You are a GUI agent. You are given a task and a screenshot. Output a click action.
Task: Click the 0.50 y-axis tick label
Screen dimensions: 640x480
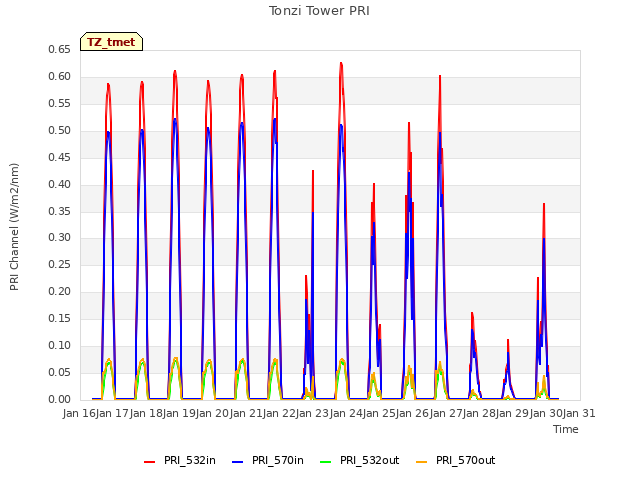point(60,130)
